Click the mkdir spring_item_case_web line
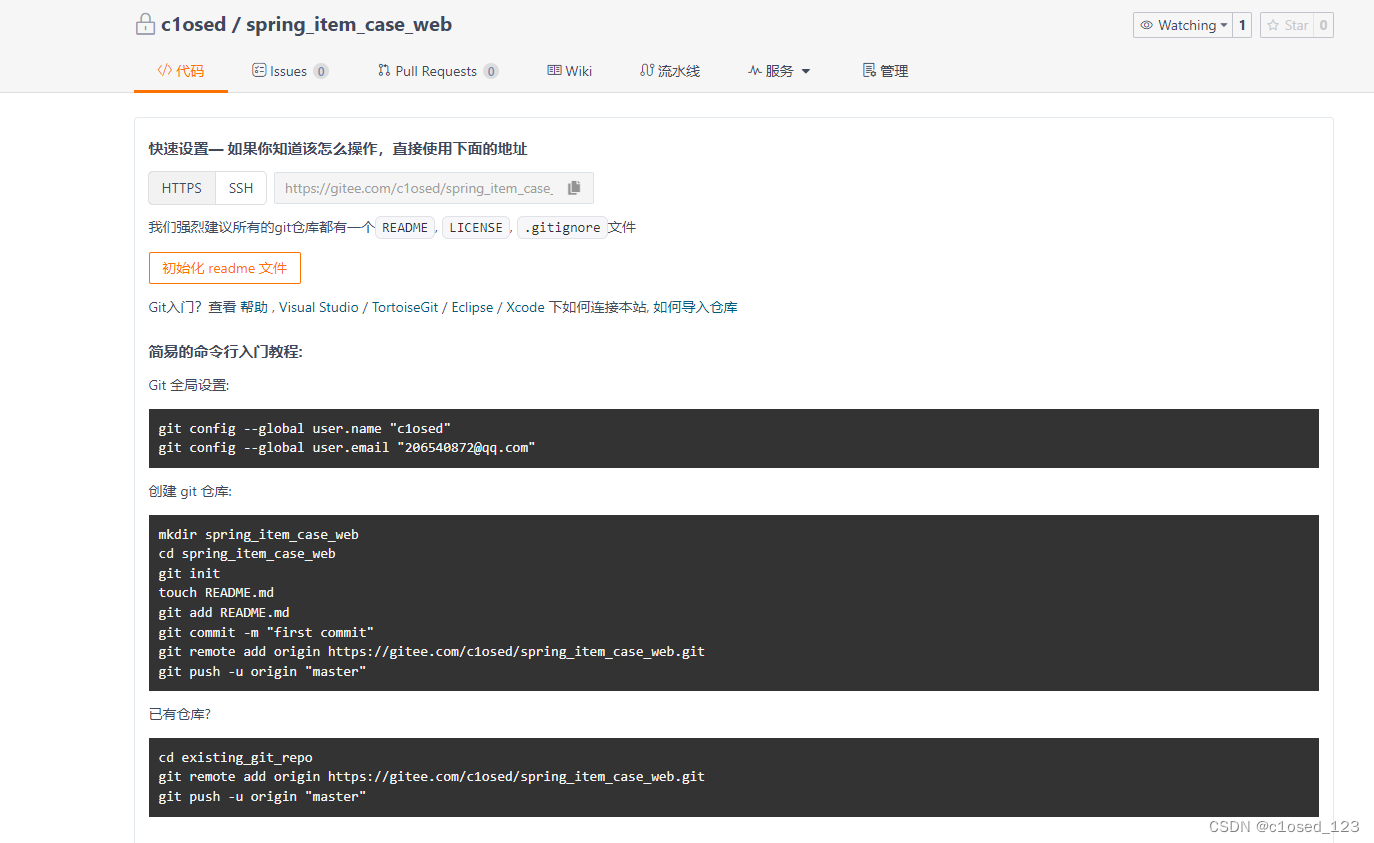Viewport: 1374px width, 843px height. tap(258, 535)
